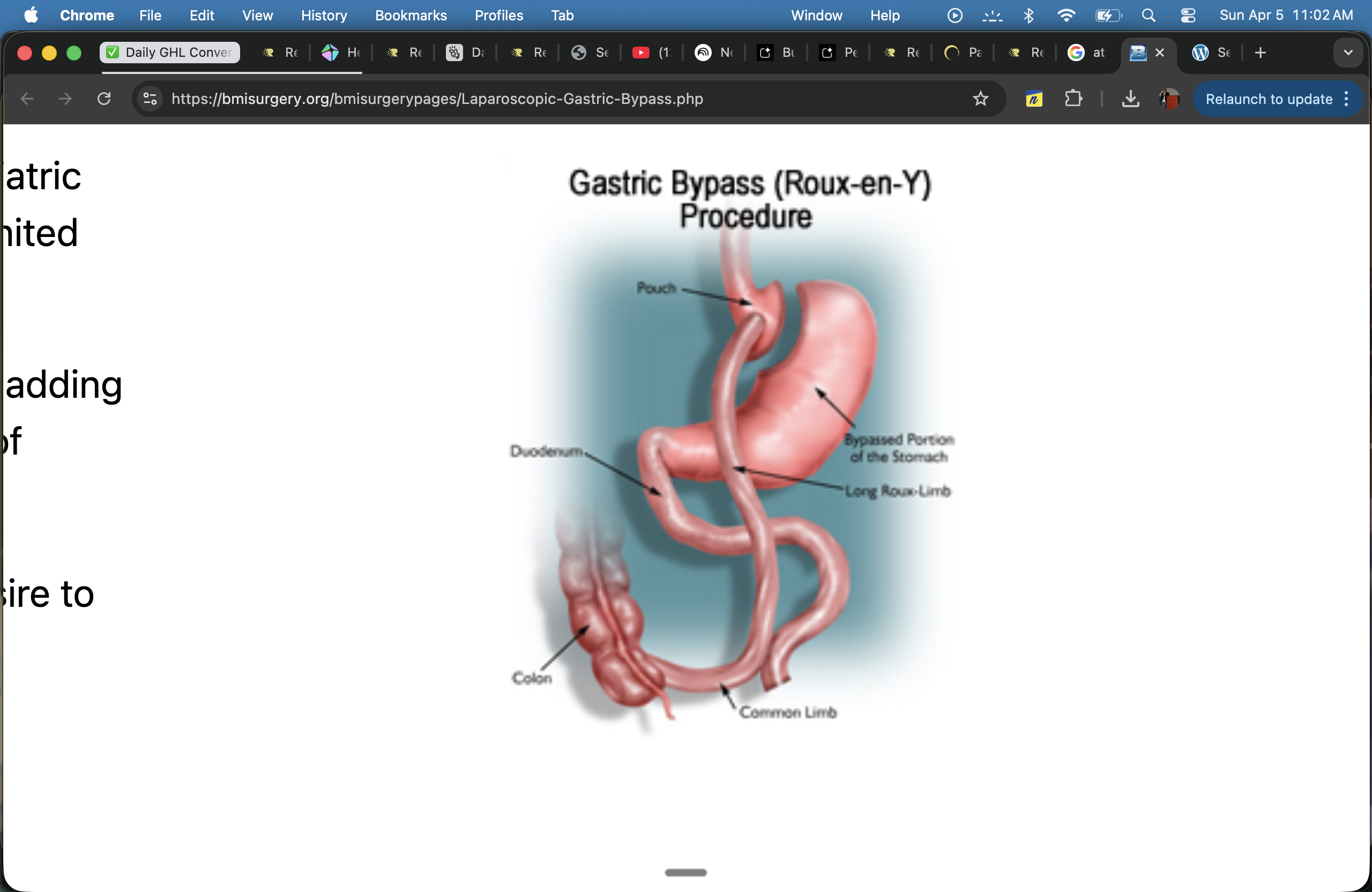Open a new tab with the plus button
Viewport: 1372px width, 892px height.
coord(1260,53)
